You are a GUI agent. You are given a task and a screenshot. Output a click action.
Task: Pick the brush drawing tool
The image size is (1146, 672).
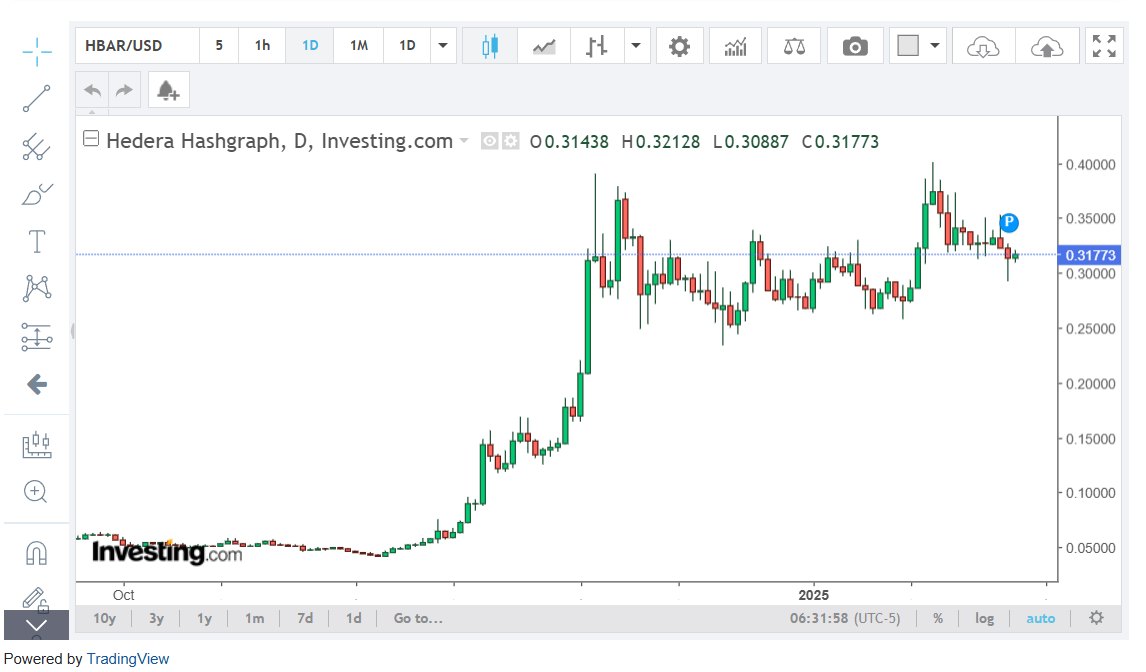pyautogui.click(x=37, y=195)
